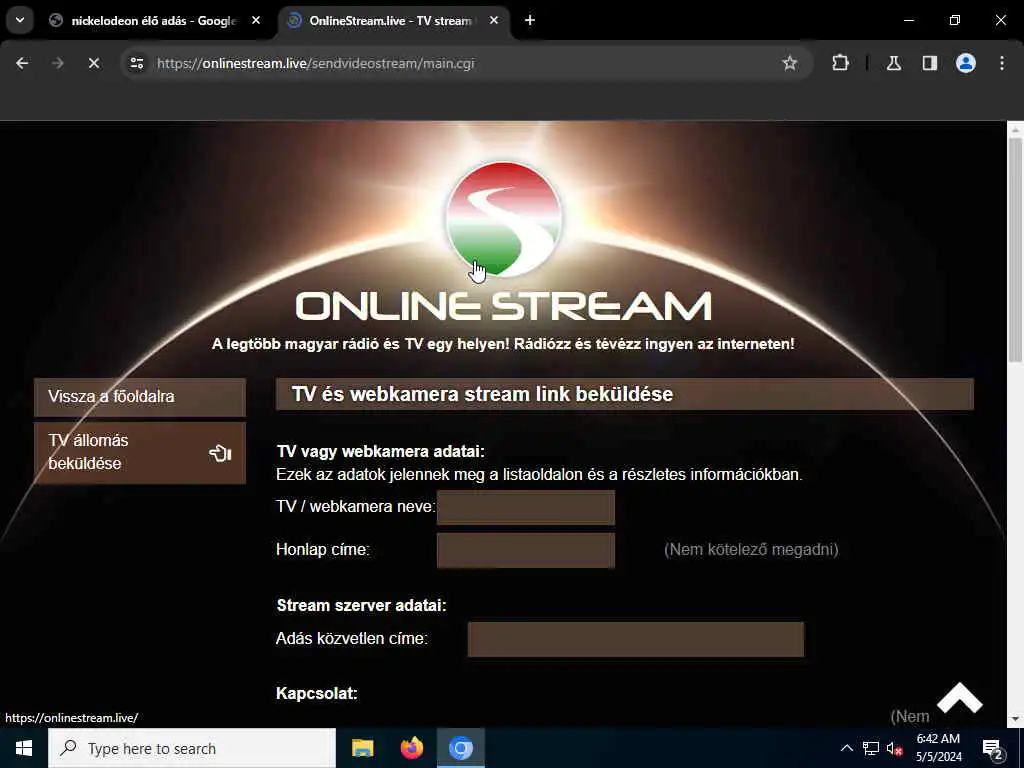Viewport: 1024px width, 768px height.
Task: Focus the Adás közvetlen címe field
Action: pos(635,639)
